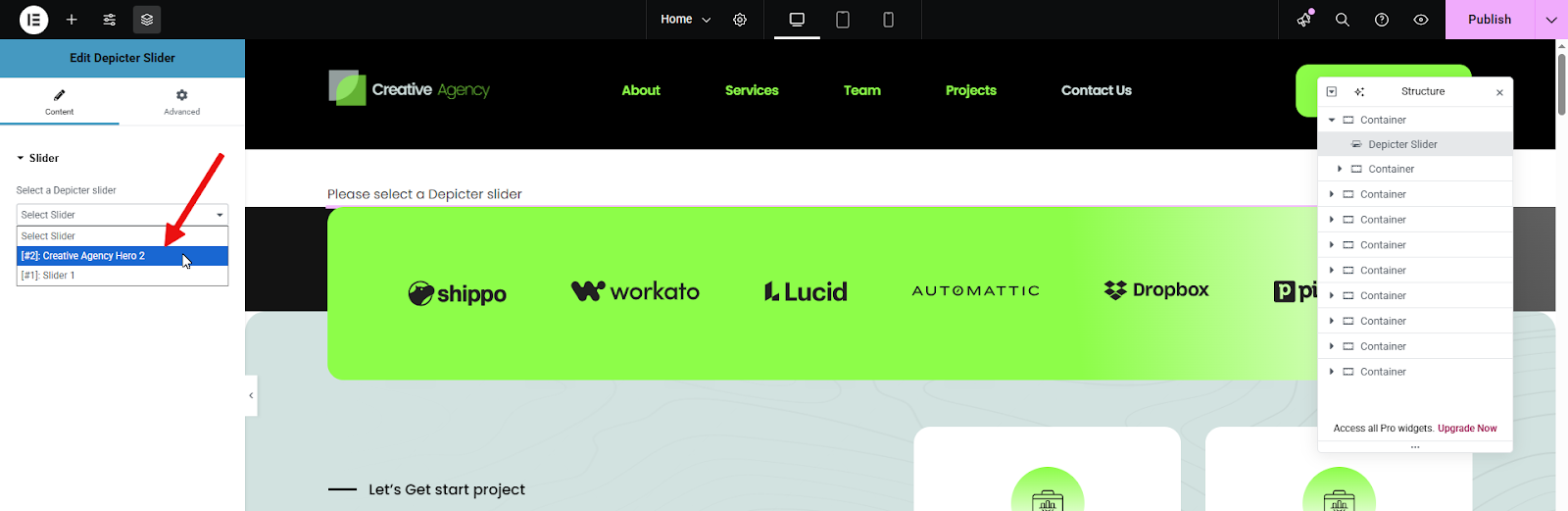The width and height of the screenshot is (1568, 511).
Task: Click the Structure panel dock icon
Action: (1332, 91)
